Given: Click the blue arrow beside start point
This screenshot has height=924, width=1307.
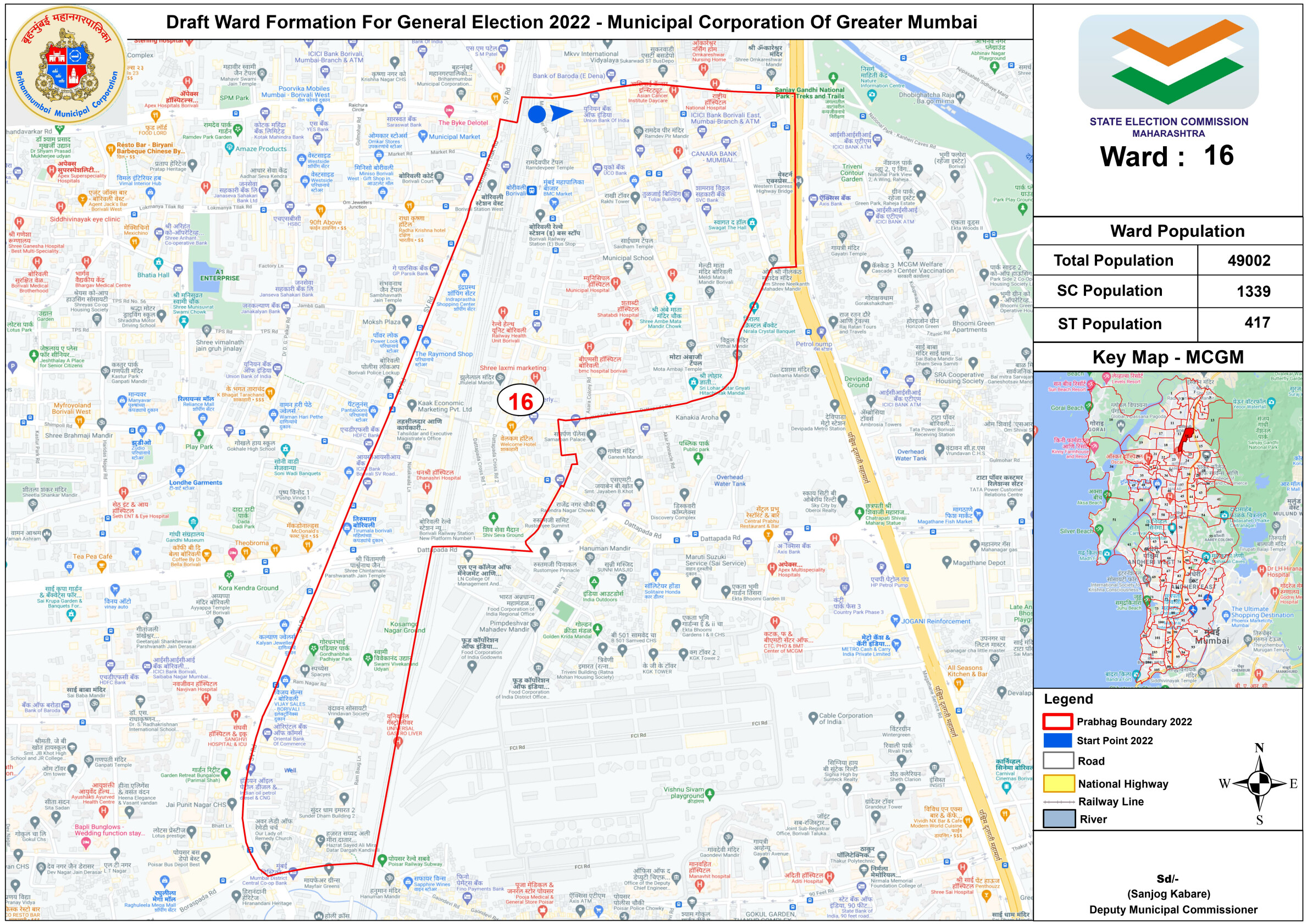Looking at the screenshot, I should 561,113.
